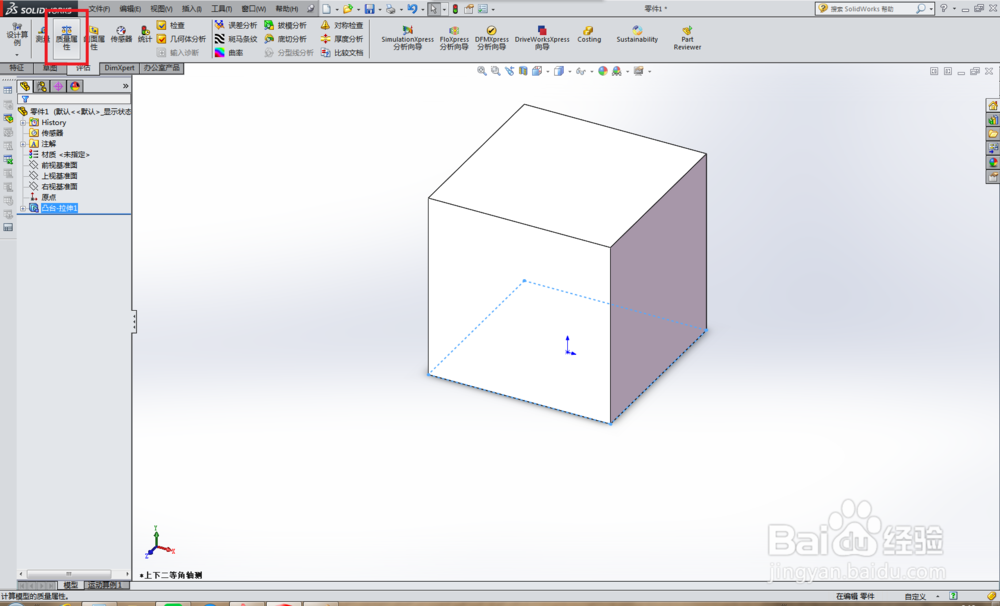Expand the 设计算例 dropdown arrow
Viewport: 1000px width, 606px height.
pos(17,55)
